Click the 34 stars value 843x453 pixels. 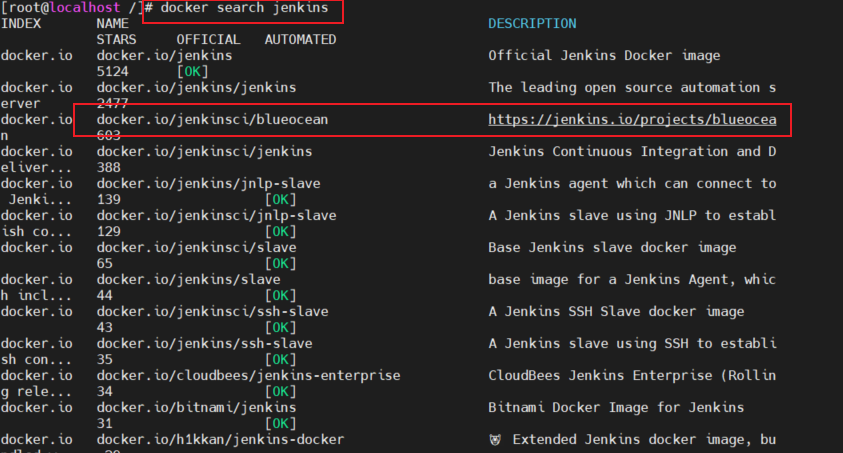coord(104,392)
